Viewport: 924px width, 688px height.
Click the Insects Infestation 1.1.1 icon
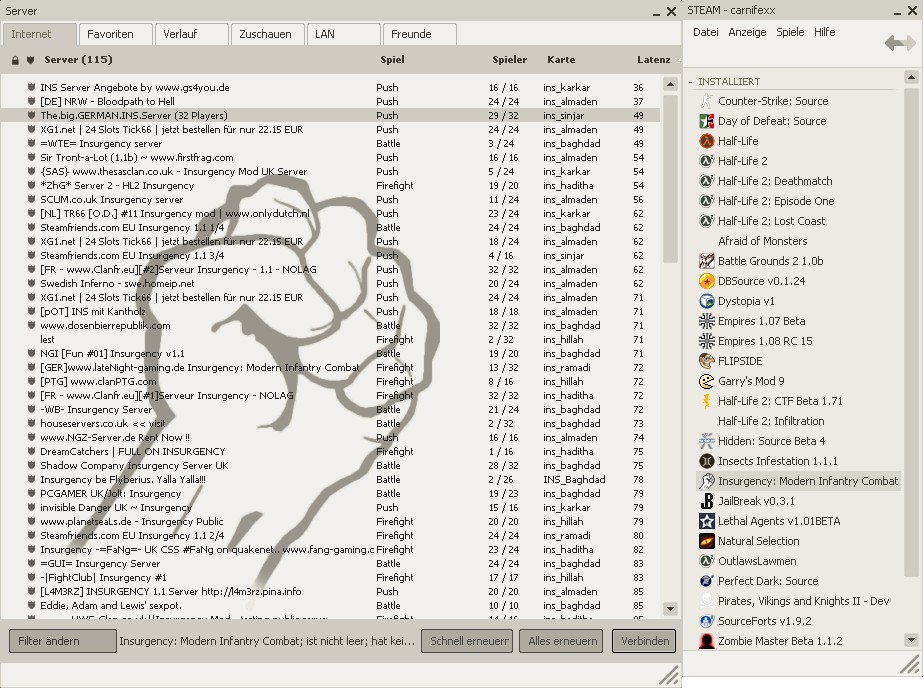[x=706, y=461]
